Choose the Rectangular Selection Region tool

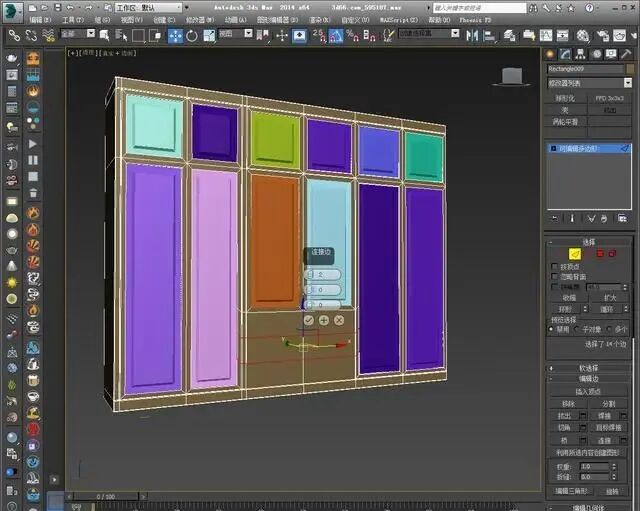[x=138, y=36]
